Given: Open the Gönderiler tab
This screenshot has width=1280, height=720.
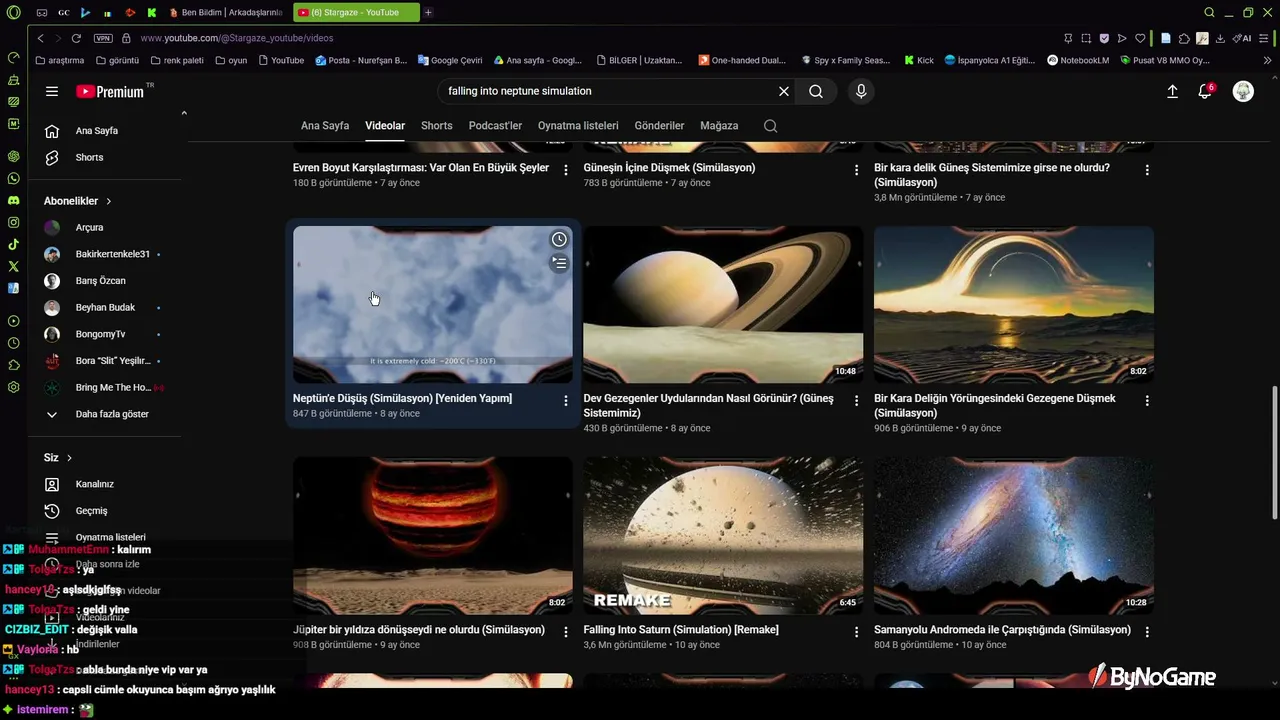Looking at the screenshot, I should pyautogui.click(x=659, y=126).
